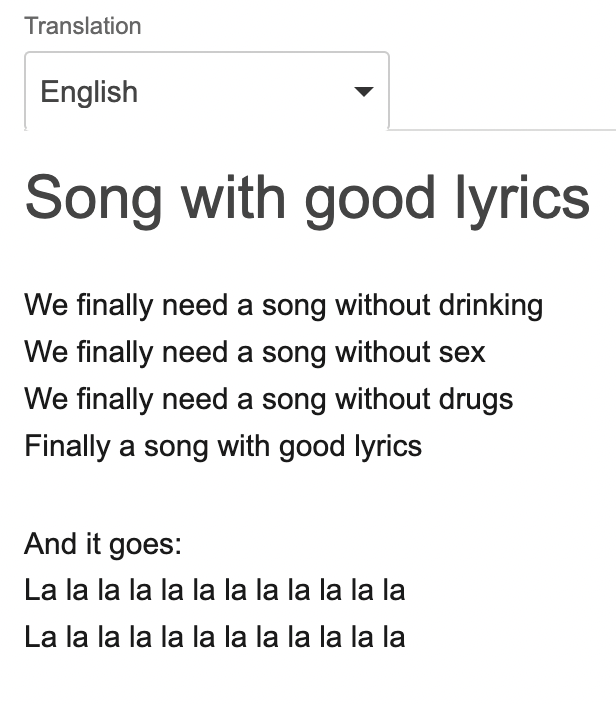616x704 pixels.
Task: Click the lyric line ending 'without sex'
Action: tap(255, 352)
